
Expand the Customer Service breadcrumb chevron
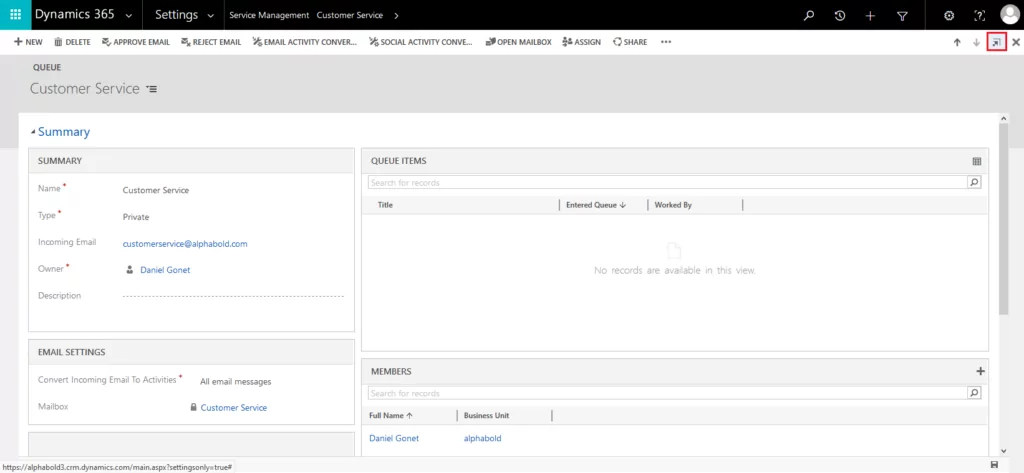tap(396, 15)
